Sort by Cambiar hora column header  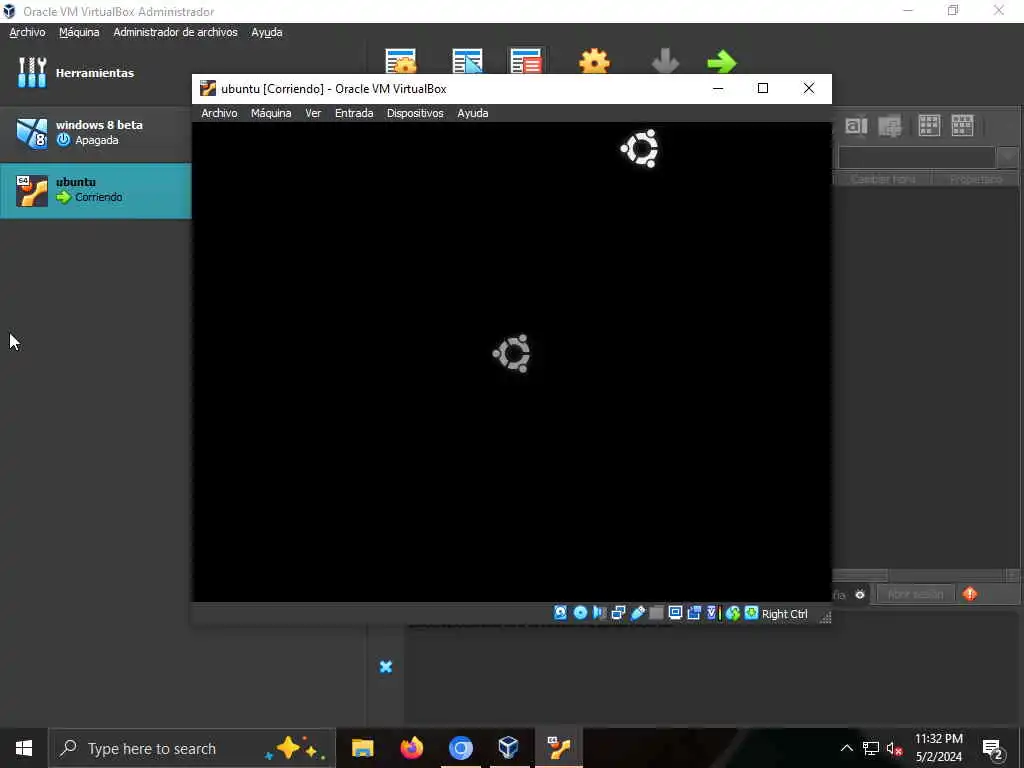coord(883,179)
